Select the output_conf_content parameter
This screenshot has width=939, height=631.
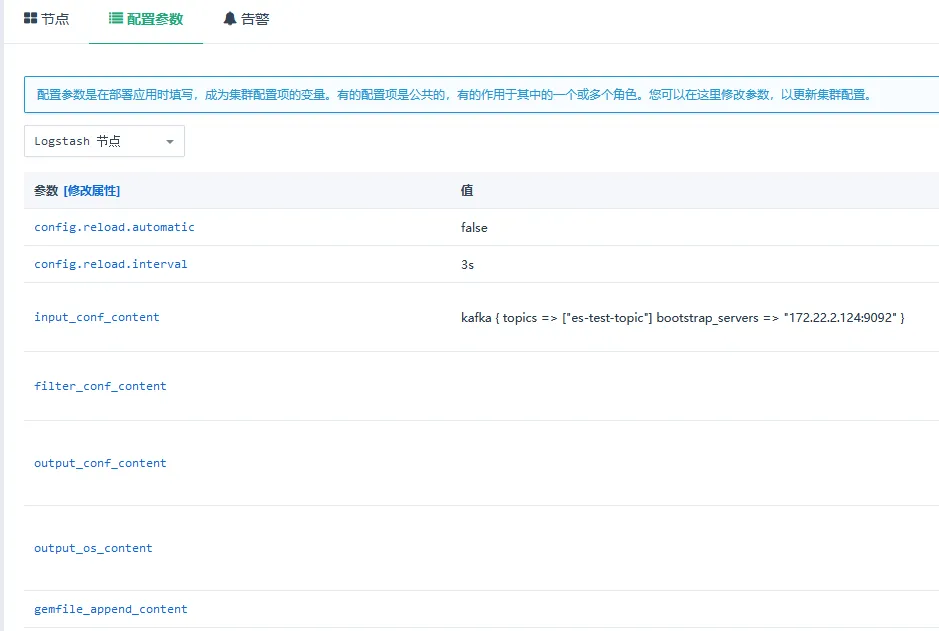click(x=100, y=463)
